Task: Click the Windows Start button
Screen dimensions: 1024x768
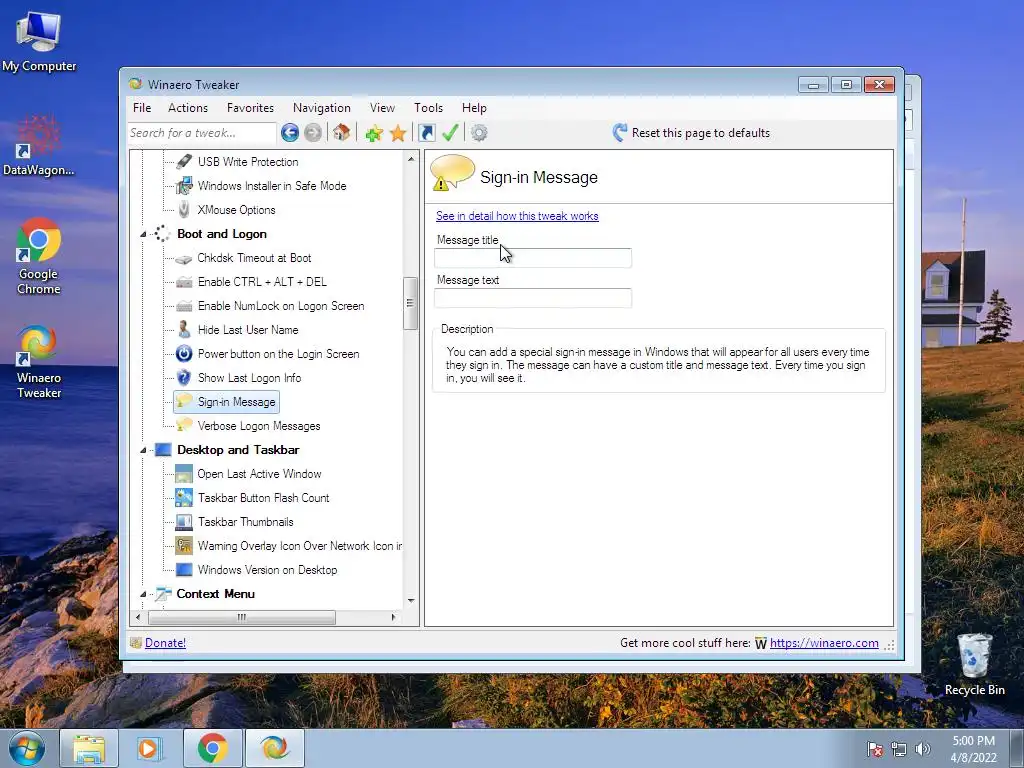Action: coord(27,749)
